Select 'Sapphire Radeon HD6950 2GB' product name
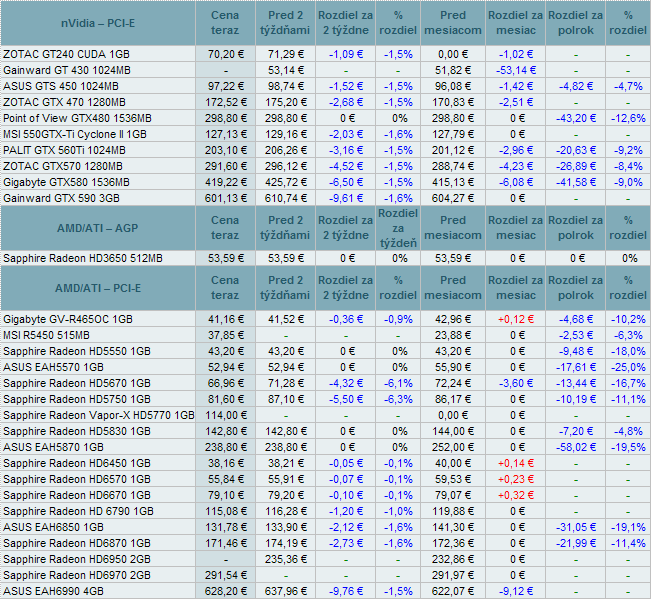The image size is (651, 599). (77, 559)
